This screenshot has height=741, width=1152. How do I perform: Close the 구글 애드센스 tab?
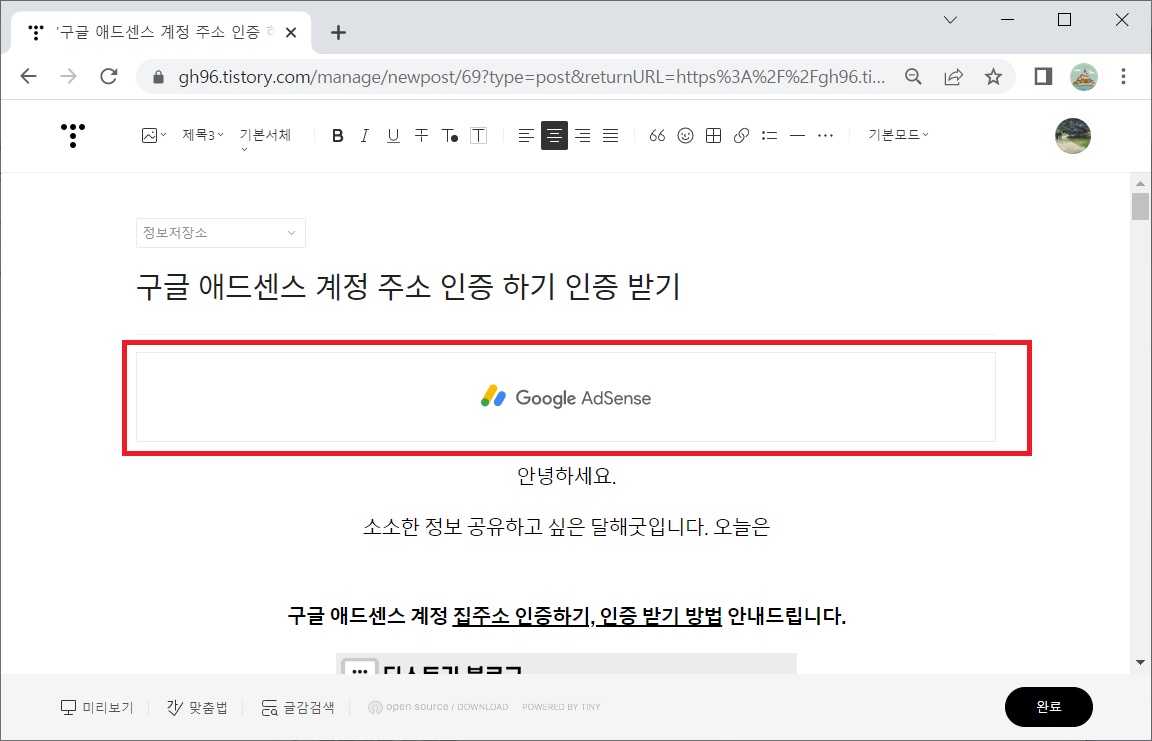tap(291, 32)
